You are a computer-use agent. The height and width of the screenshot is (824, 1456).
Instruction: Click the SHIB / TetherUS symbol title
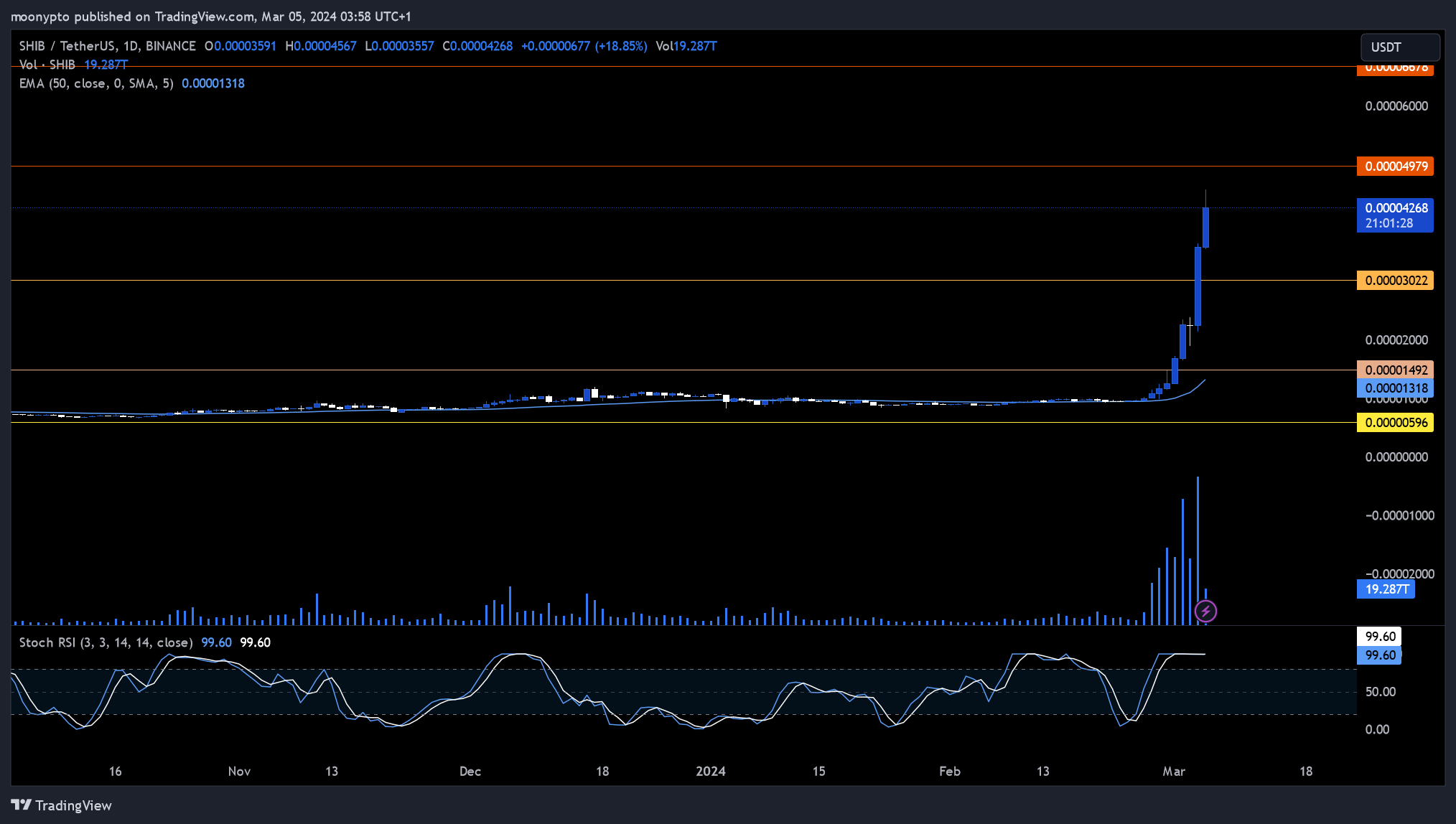click(x=107, y=46)
